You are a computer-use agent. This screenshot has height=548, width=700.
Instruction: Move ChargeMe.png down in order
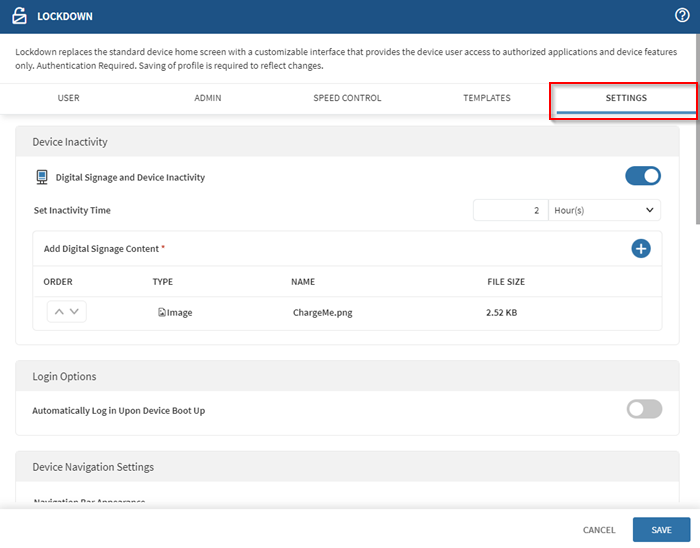click(x=75, y=312)
